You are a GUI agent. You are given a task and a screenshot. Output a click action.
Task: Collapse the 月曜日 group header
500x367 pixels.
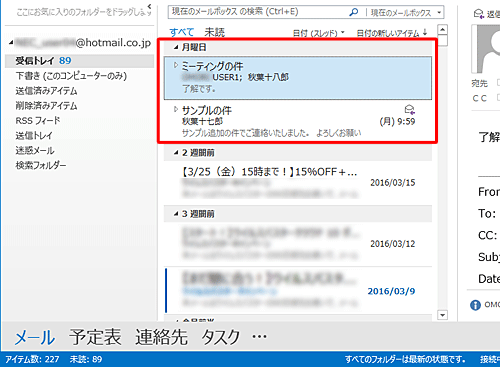[176, 47]
